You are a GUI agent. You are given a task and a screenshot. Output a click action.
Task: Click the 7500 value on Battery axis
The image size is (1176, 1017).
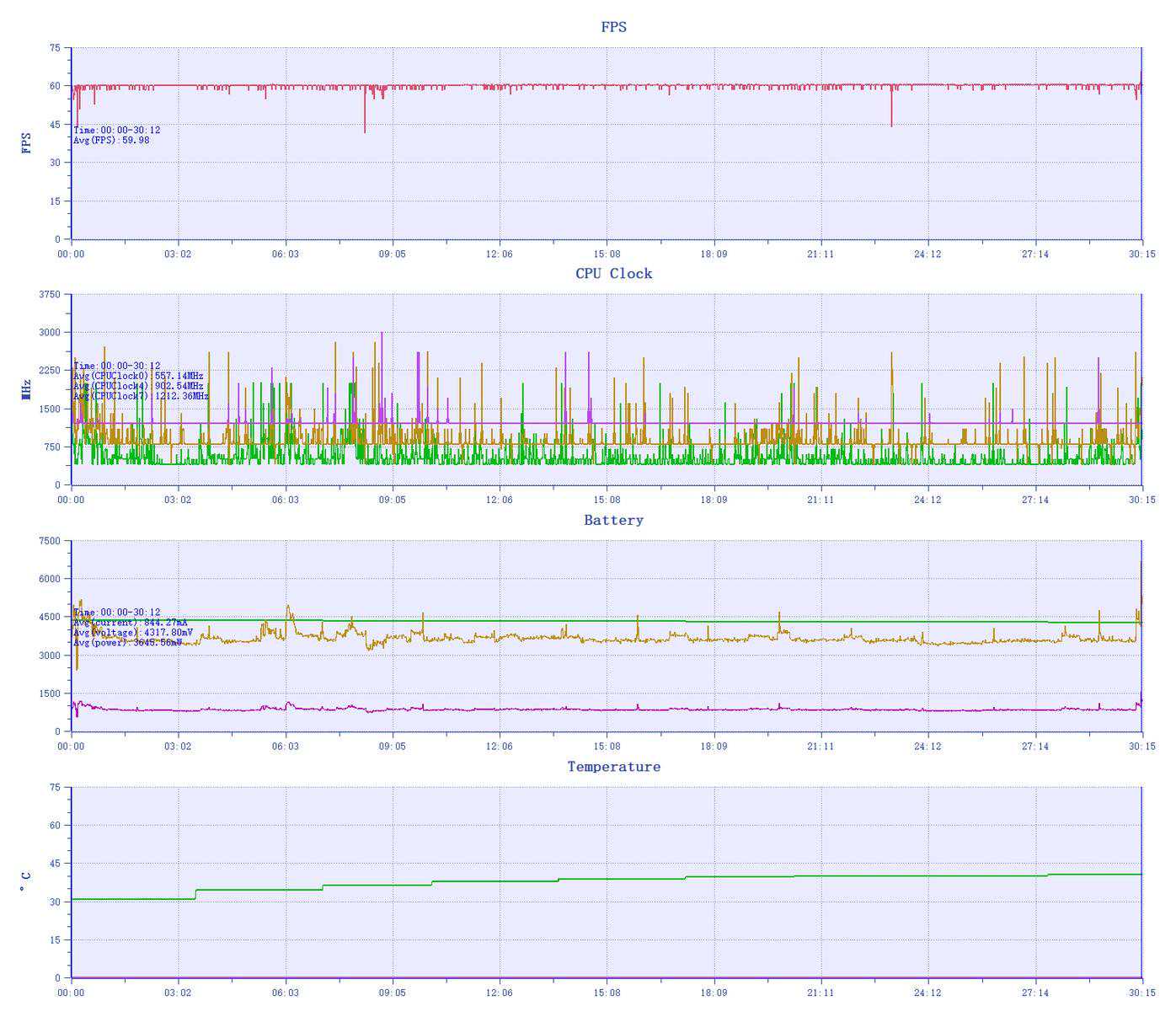point(50,541)
